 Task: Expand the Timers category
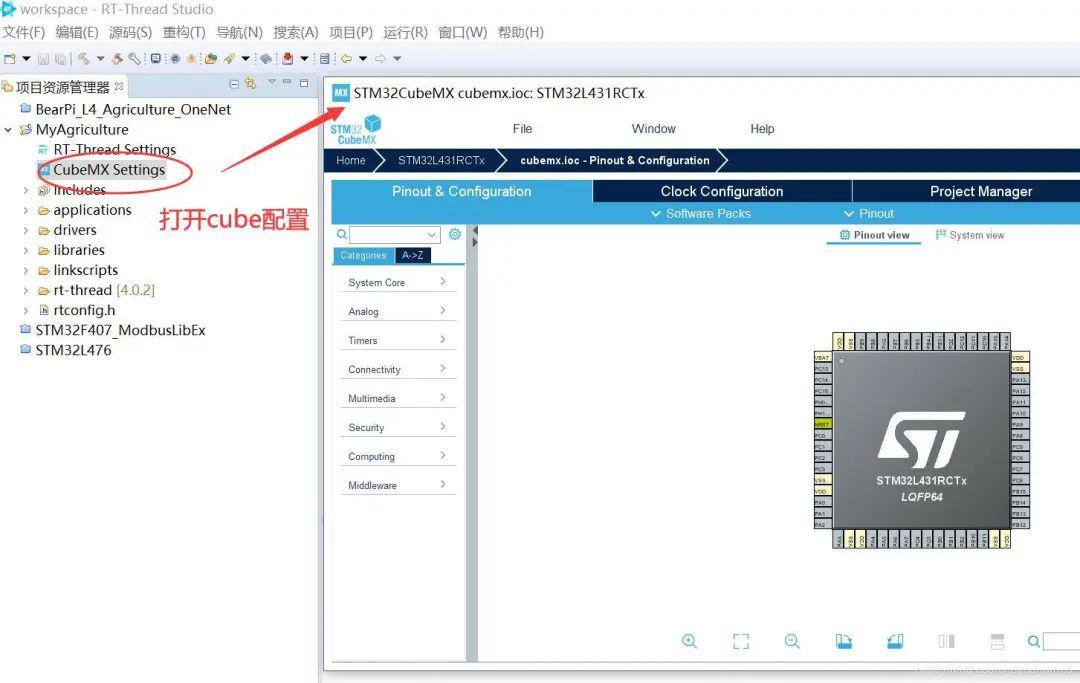pyautogui.click(x=397, y=340)
